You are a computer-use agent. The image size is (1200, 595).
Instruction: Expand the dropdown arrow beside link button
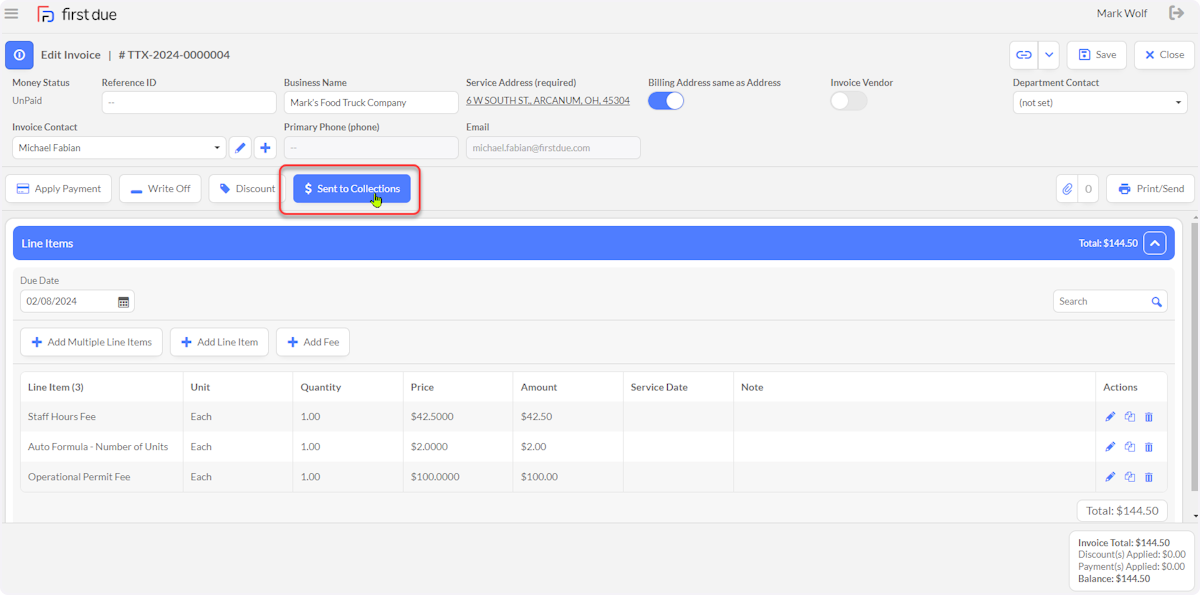(x=1049, y=55)
